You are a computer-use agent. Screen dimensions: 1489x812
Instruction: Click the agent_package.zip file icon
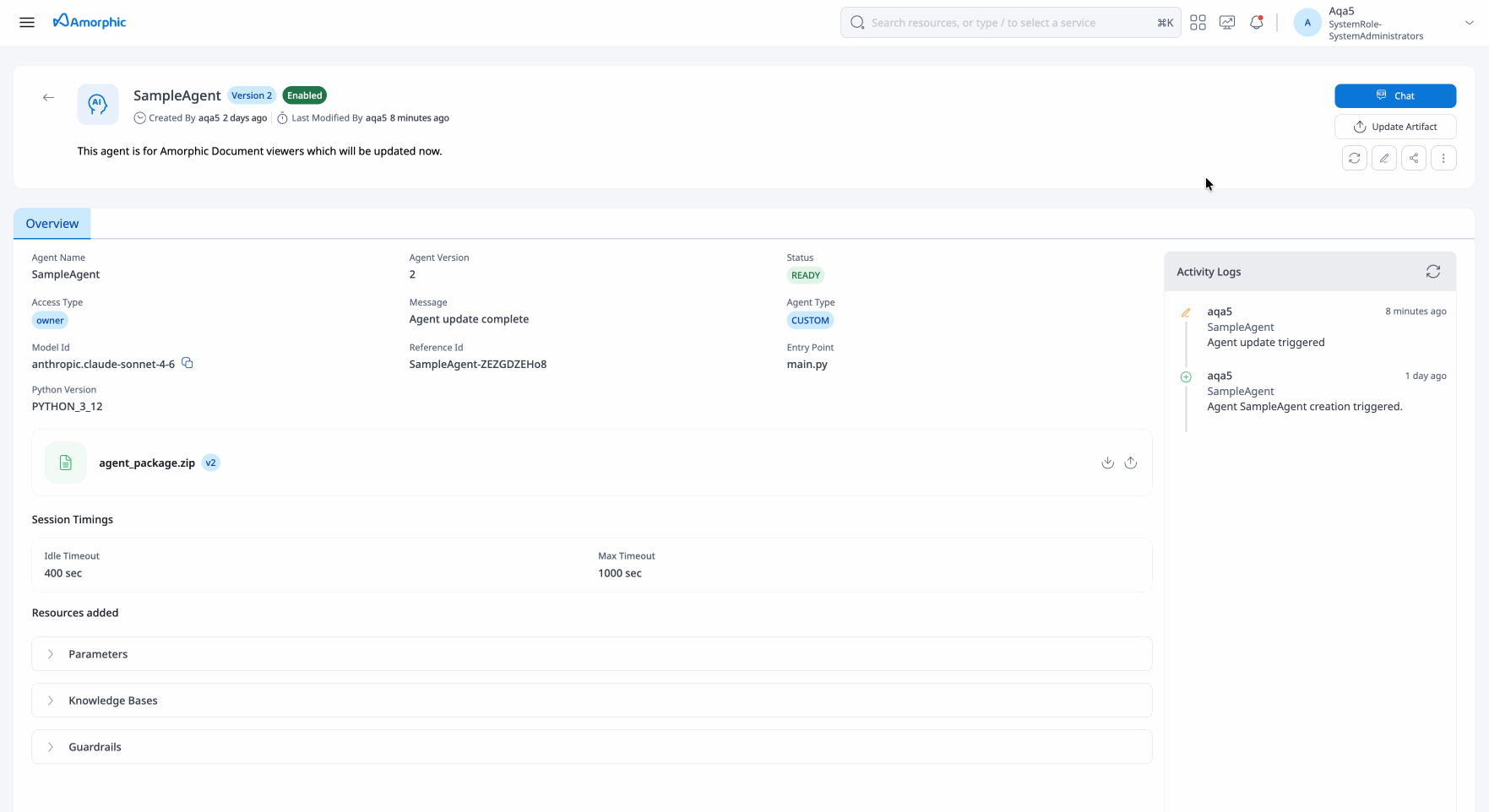[66, 463]
